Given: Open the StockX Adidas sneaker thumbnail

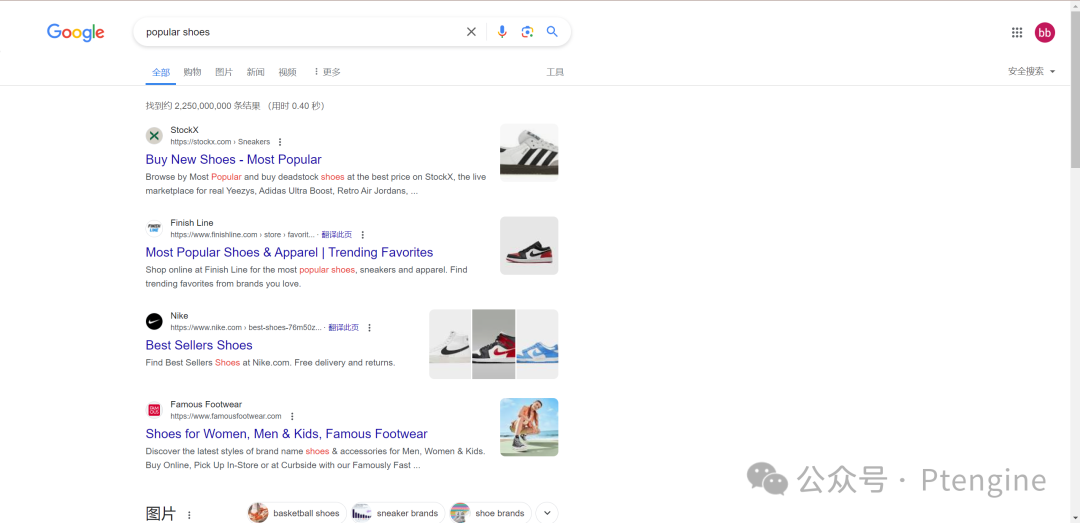Looking at the screenshot, I should (x=529, y=153).
